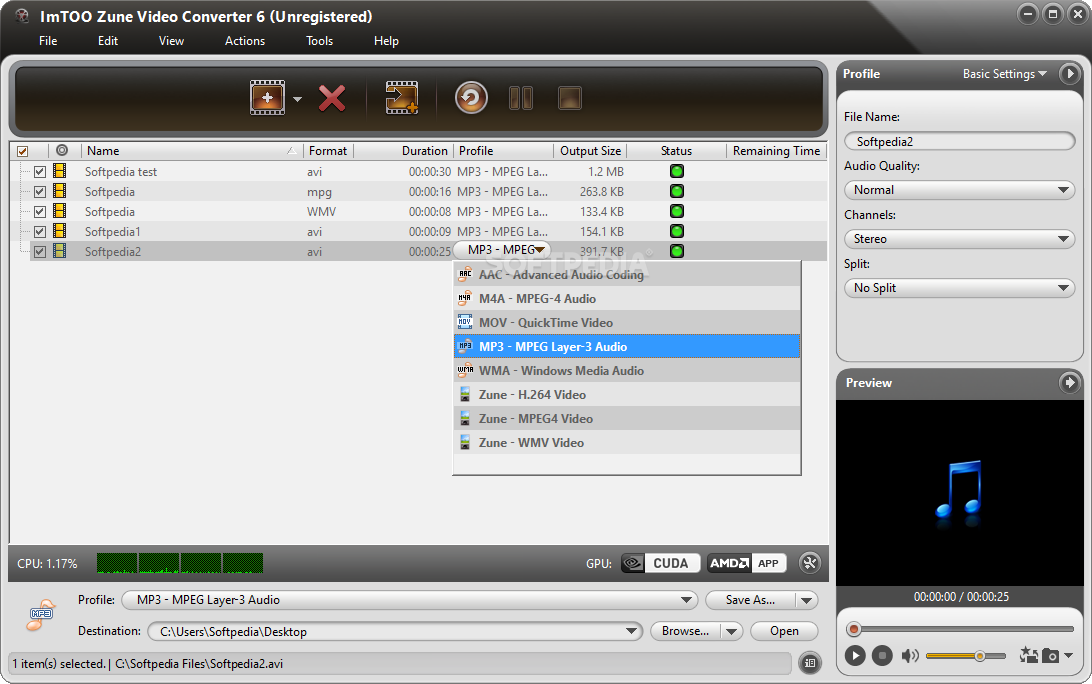Choose AAC - Advanced Audio Coding profile
This screenshot has height=684, width=1092.
point(627,274)
